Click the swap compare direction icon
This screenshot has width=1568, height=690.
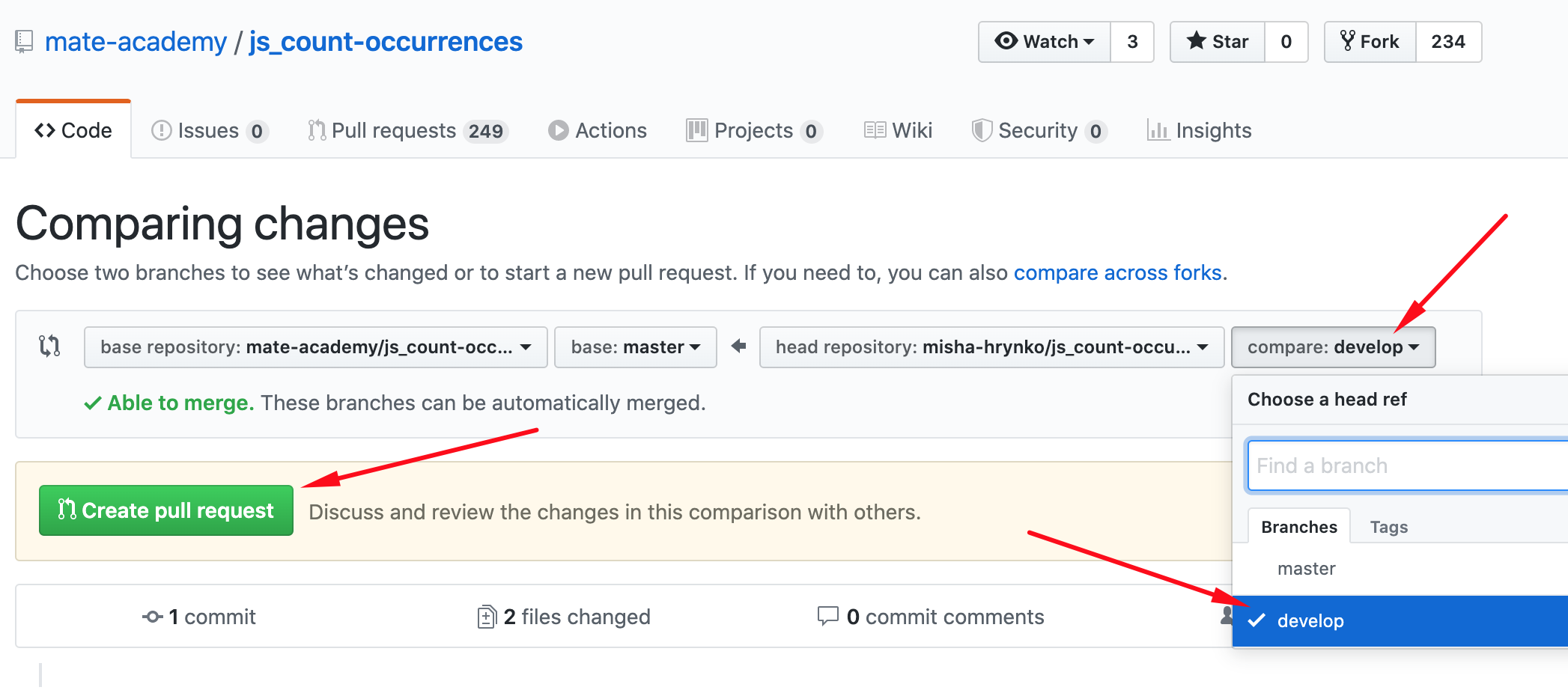(49, 346)
